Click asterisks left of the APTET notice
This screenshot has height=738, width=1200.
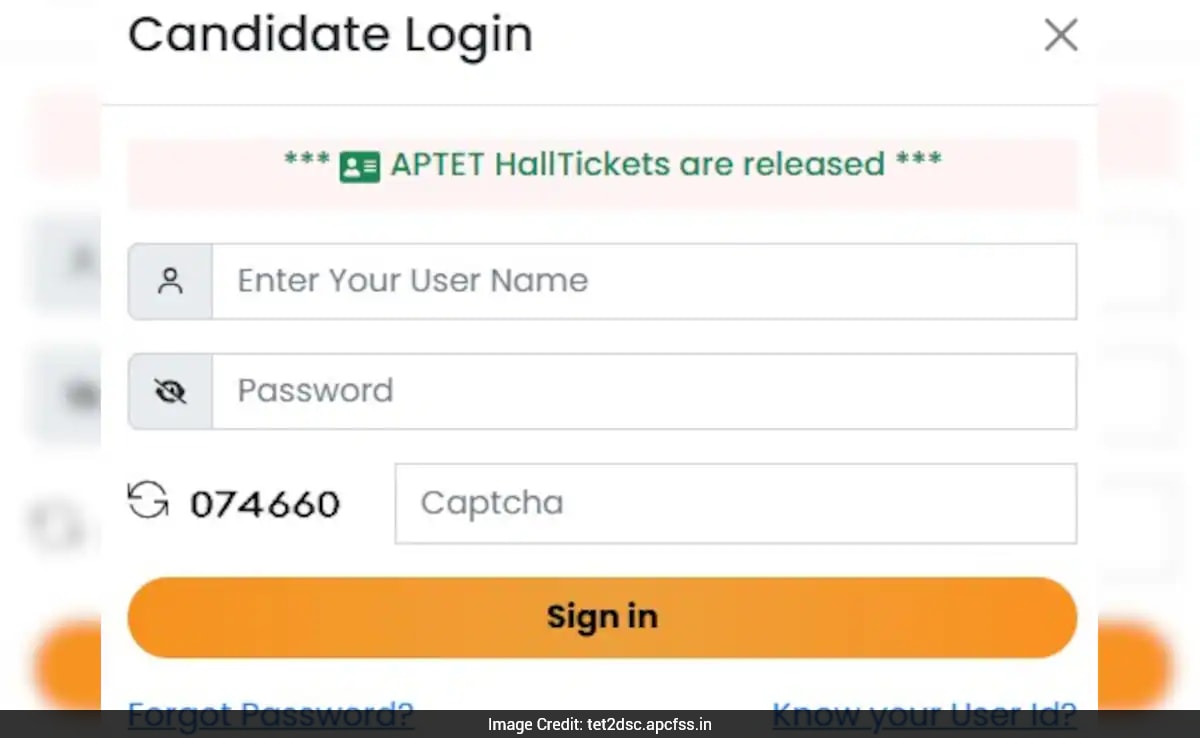click(x=306, y=162)
